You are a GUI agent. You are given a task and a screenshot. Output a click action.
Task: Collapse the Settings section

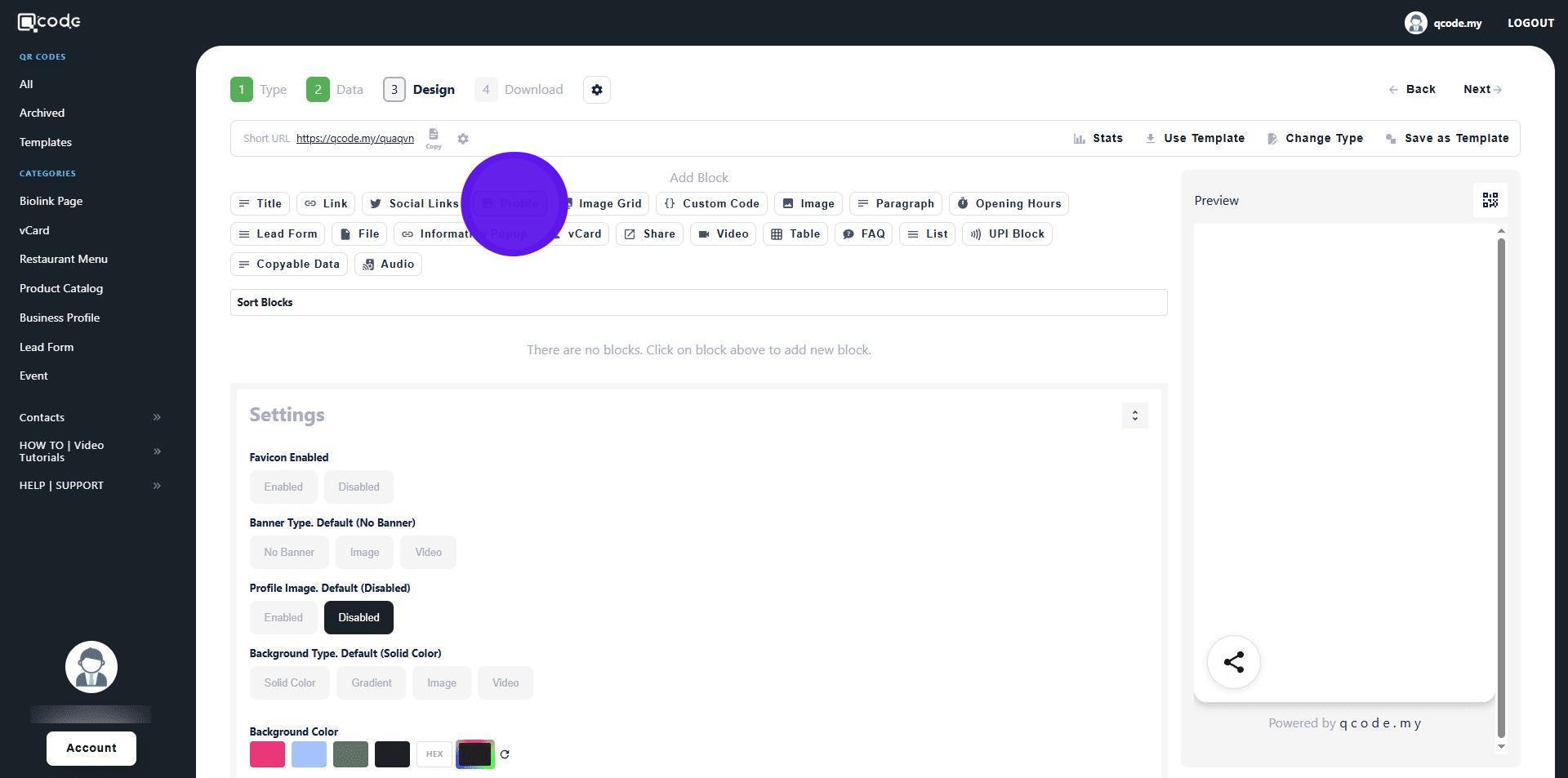[x=1134, y=416]
